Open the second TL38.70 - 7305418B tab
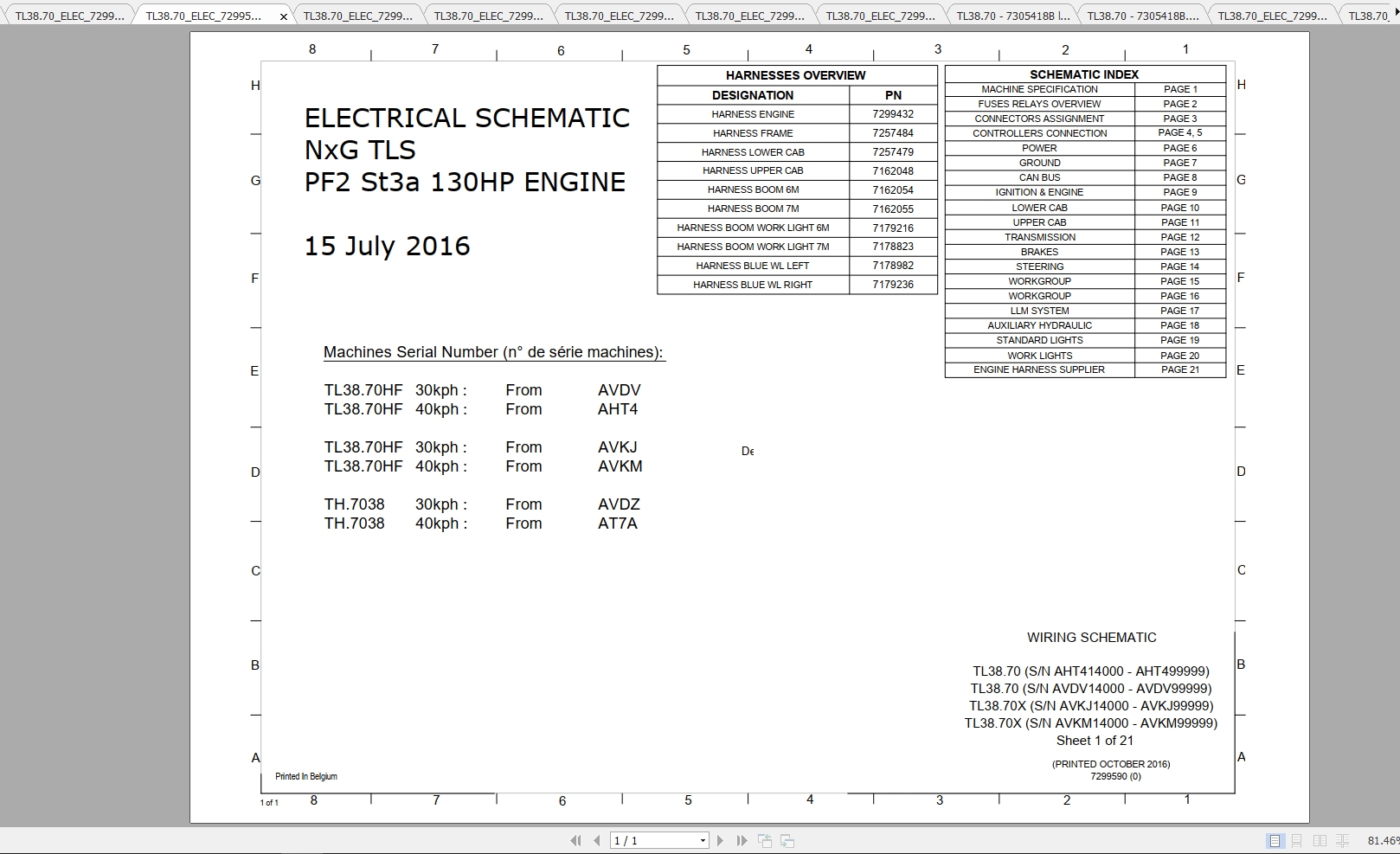 tap(1140, 14)
